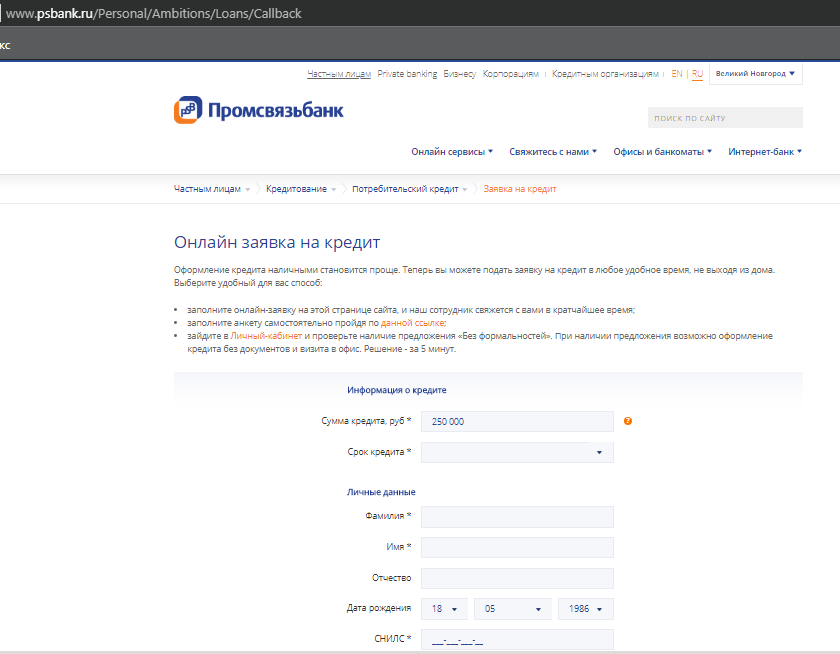
Task: Open the Корпорациям section link
Action: pos(510,73)
